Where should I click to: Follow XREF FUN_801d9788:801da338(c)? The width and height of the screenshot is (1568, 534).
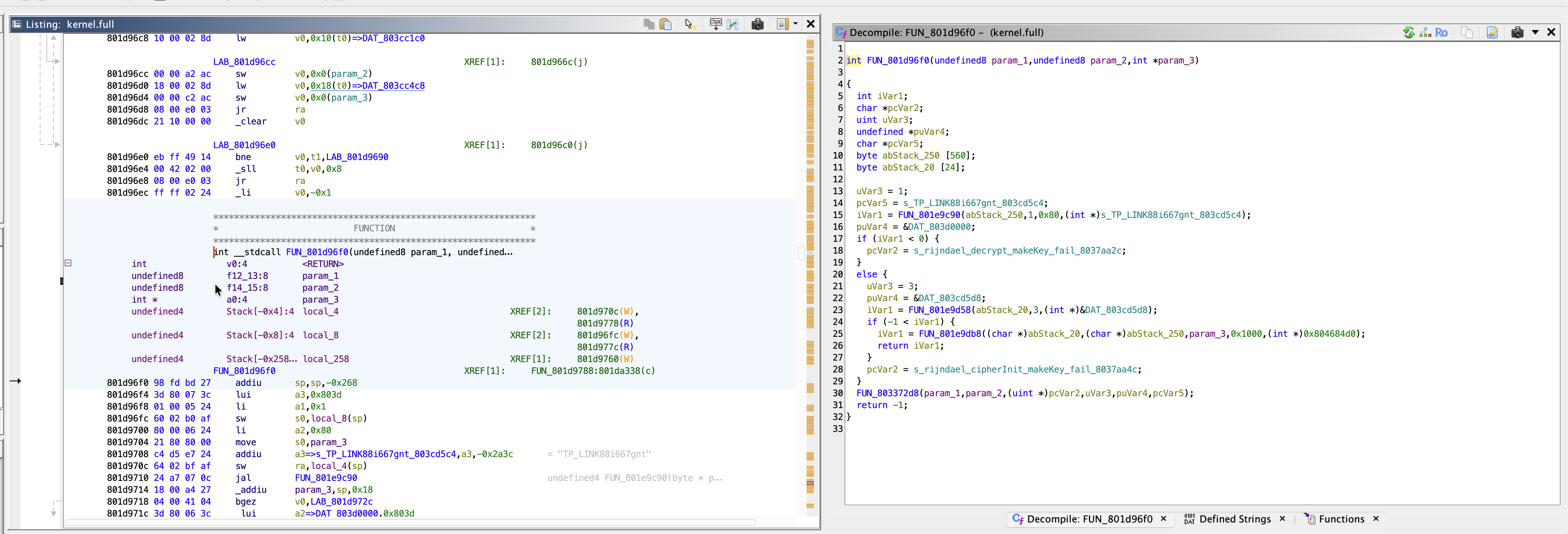593,371
